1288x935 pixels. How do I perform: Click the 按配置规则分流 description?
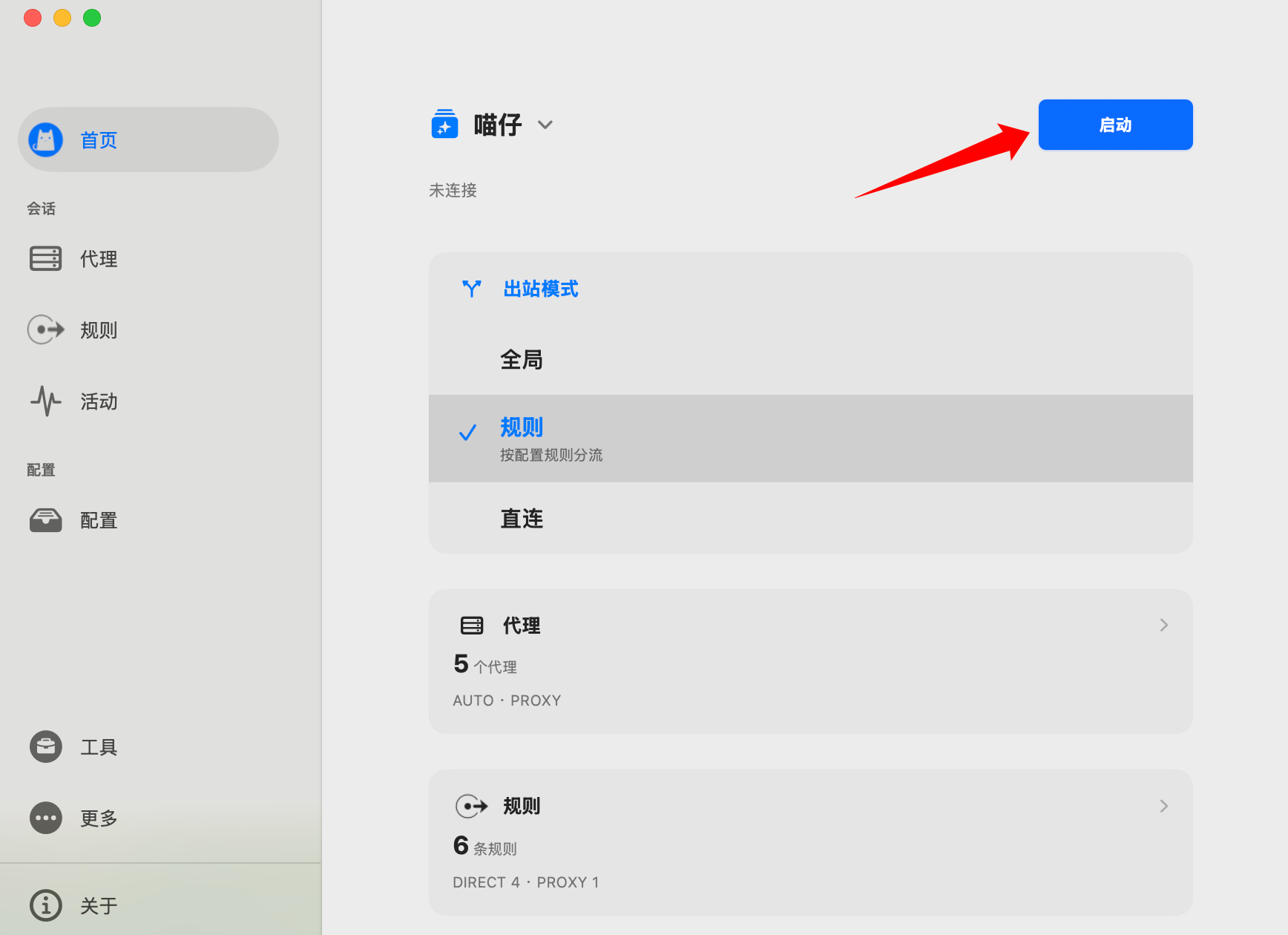(x=551, y=455)
